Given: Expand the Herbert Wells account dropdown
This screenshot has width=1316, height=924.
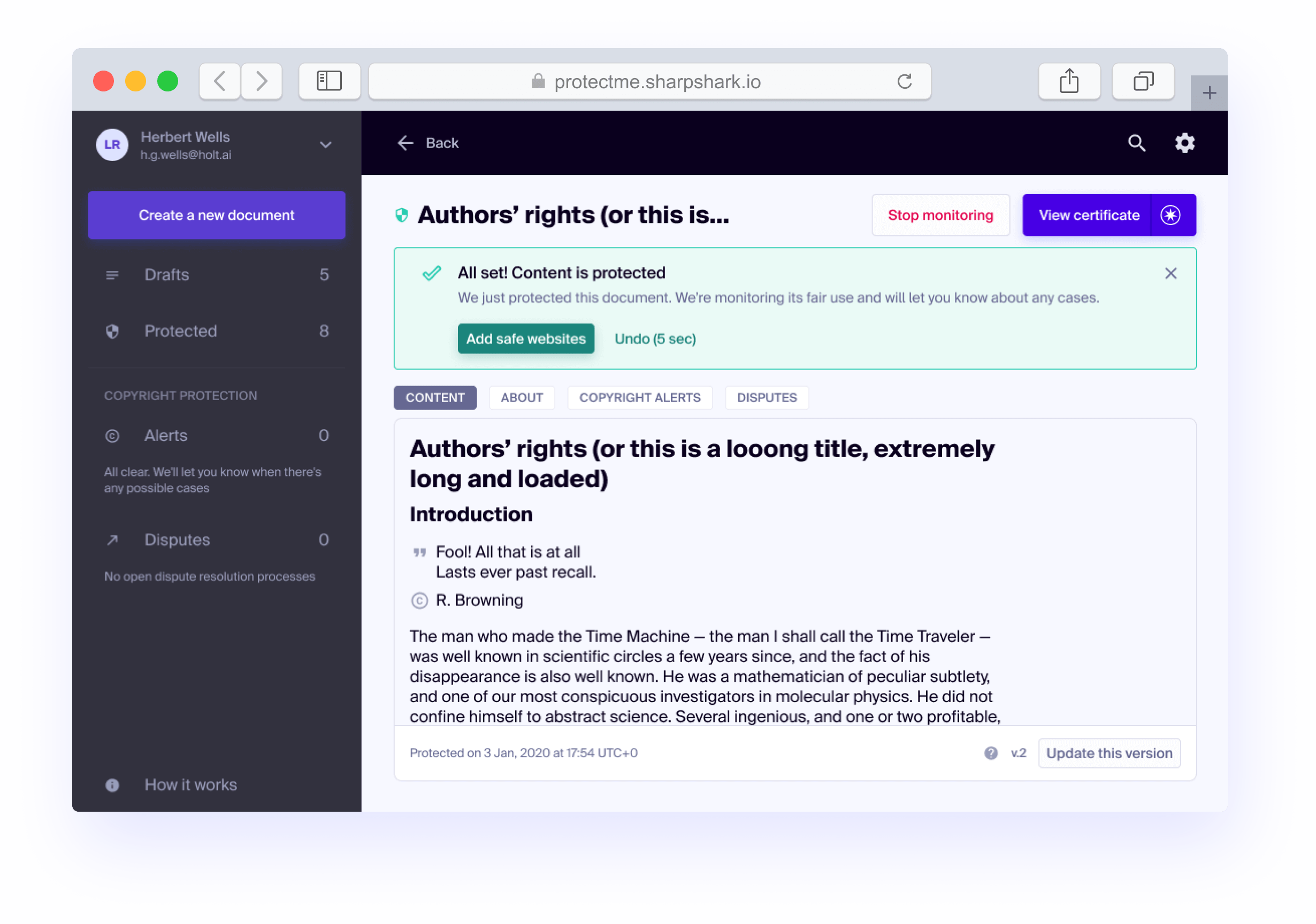Looking at the screenshot, I should (326, 145).
